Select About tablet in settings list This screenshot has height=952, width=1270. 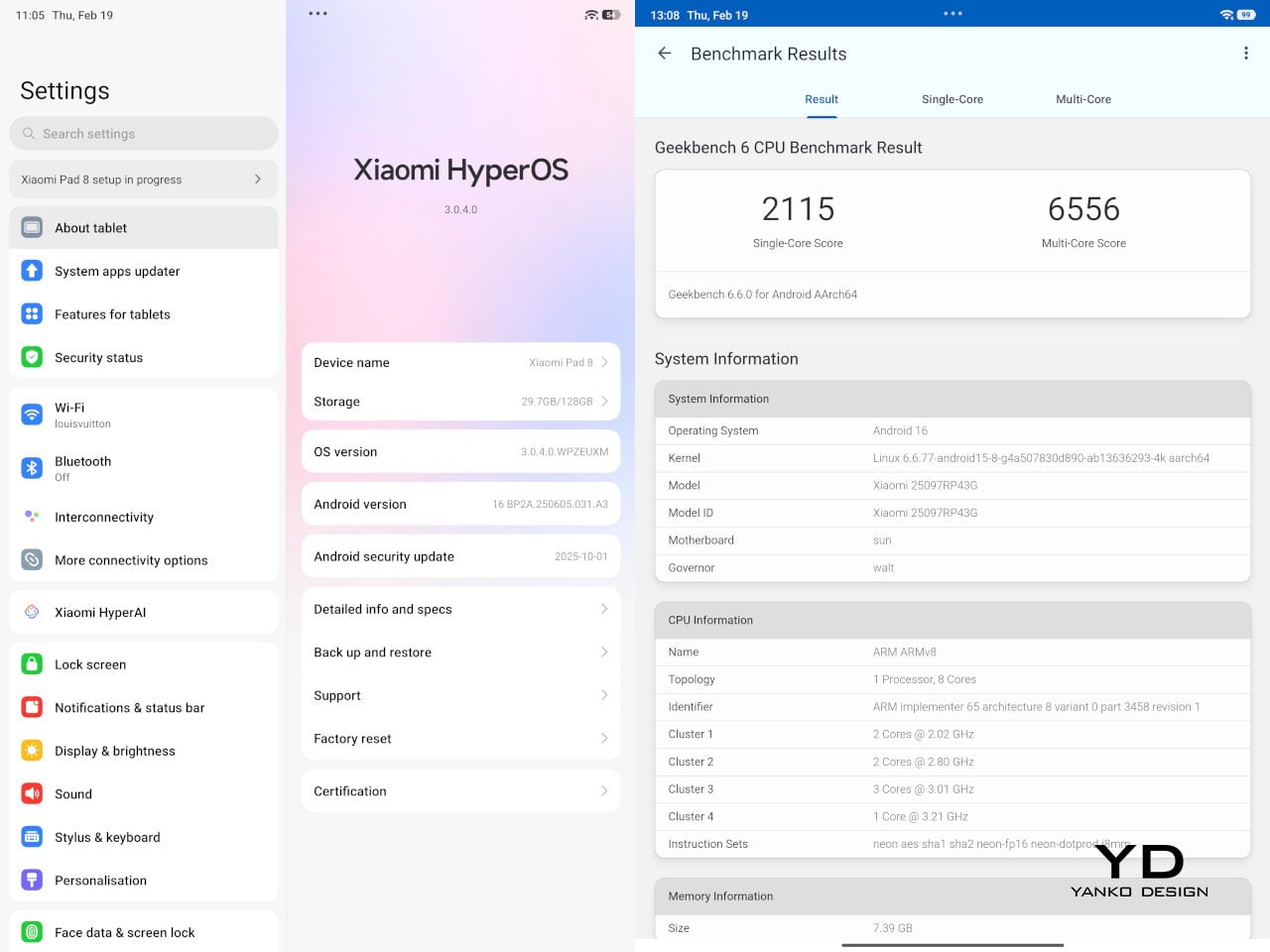coord(144,228)
